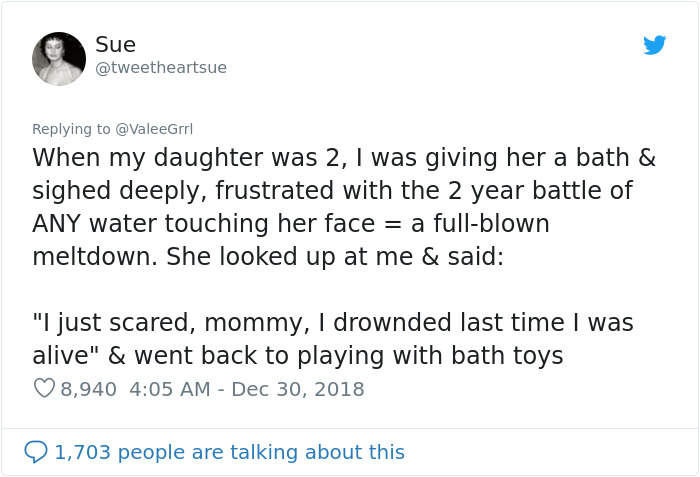Click the date 'Dec 30, 2018'
Screen dimensions: 700x477
click(x=298, y=388)
